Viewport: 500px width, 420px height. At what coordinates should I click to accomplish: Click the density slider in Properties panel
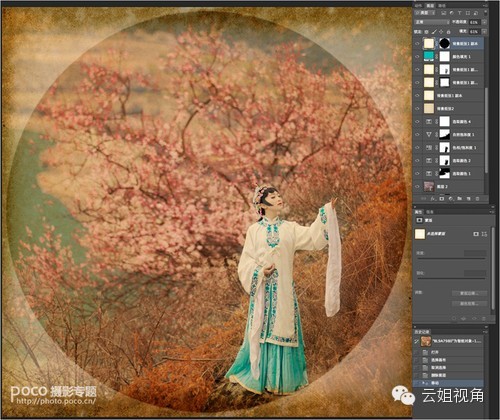452,258
